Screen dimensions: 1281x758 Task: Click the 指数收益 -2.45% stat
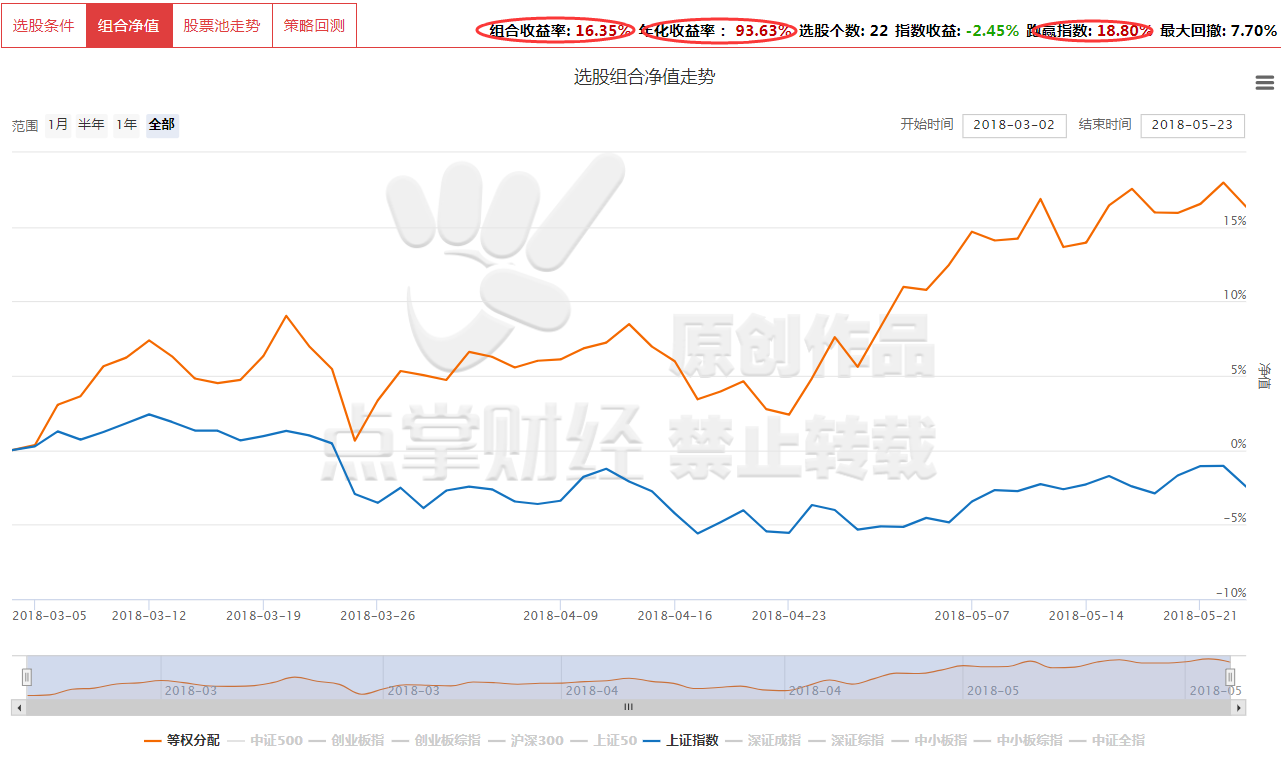[x=956, y=31]
